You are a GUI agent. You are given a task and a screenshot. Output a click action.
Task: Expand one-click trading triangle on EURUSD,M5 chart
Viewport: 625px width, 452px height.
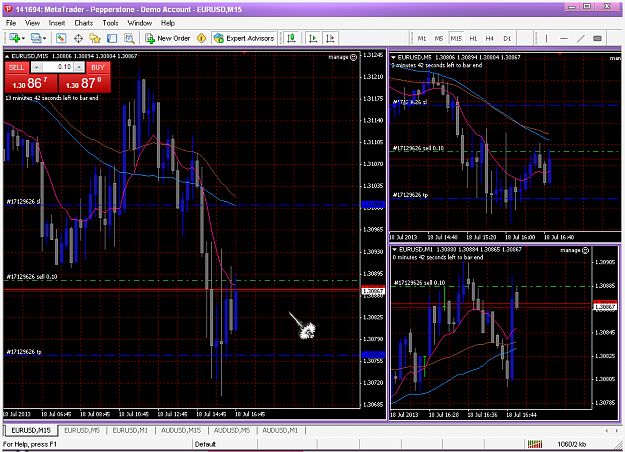[393, 57]
